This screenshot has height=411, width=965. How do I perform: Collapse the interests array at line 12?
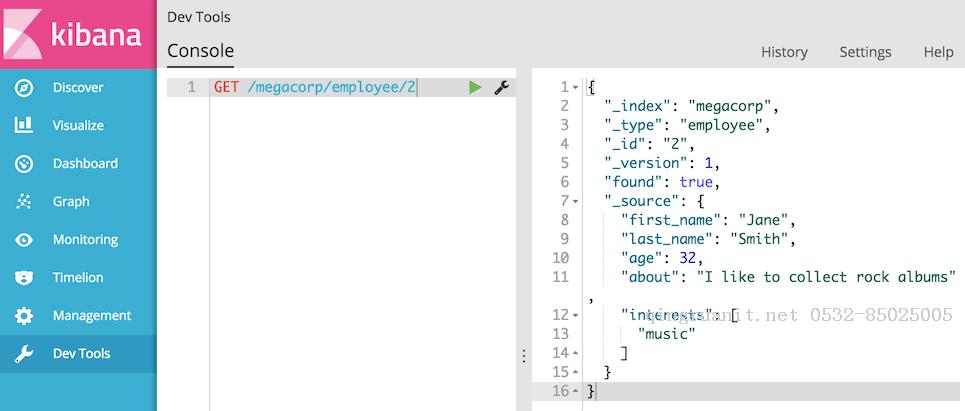pyautogui.click(x=575, y=315)
